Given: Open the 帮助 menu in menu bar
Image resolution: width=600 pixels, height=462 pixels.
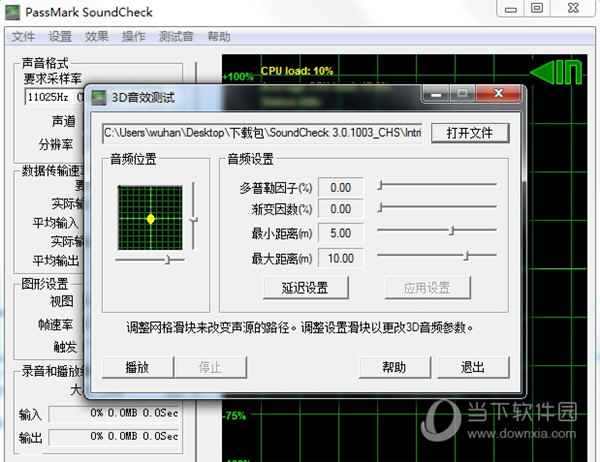Looking at the screenshot, I should pyautogui.click(x=219, y=37).
